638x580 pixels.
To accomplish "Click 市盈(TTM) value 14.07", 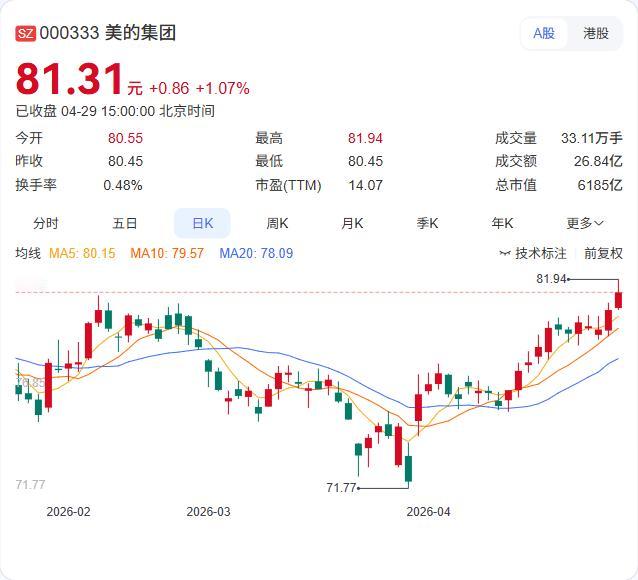I will coord(365,185).
